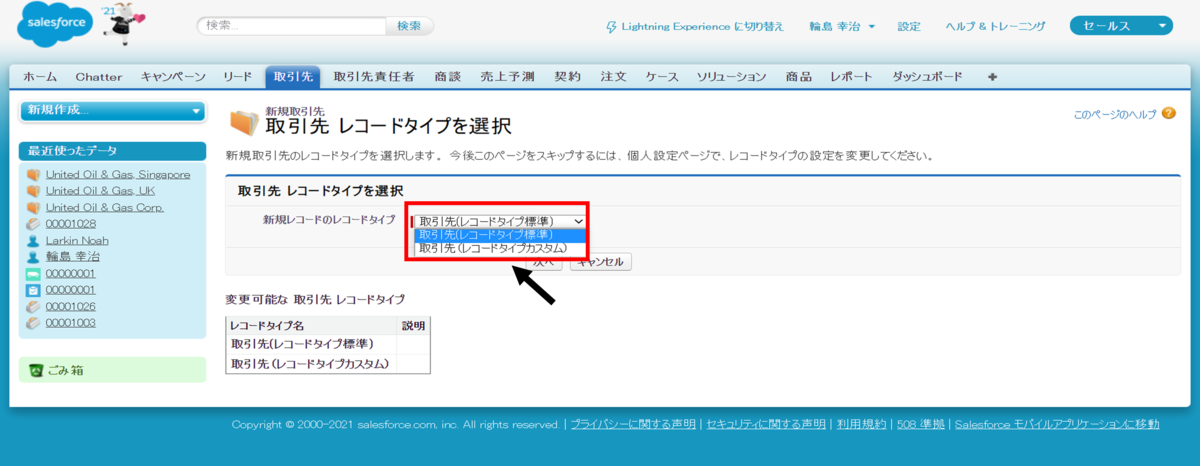Viewport: 1200px width, 466px height.
Task: Click the folder icon beside United Oil & Gas, Singapore
Action: [33, 175]
